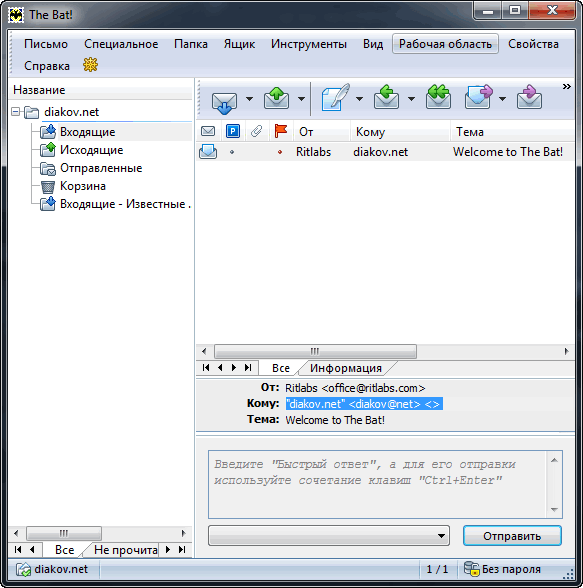This screenshot has width=583, height=588.
Task: Select the Отправленные folder
Action: click(x=101, y=168)
